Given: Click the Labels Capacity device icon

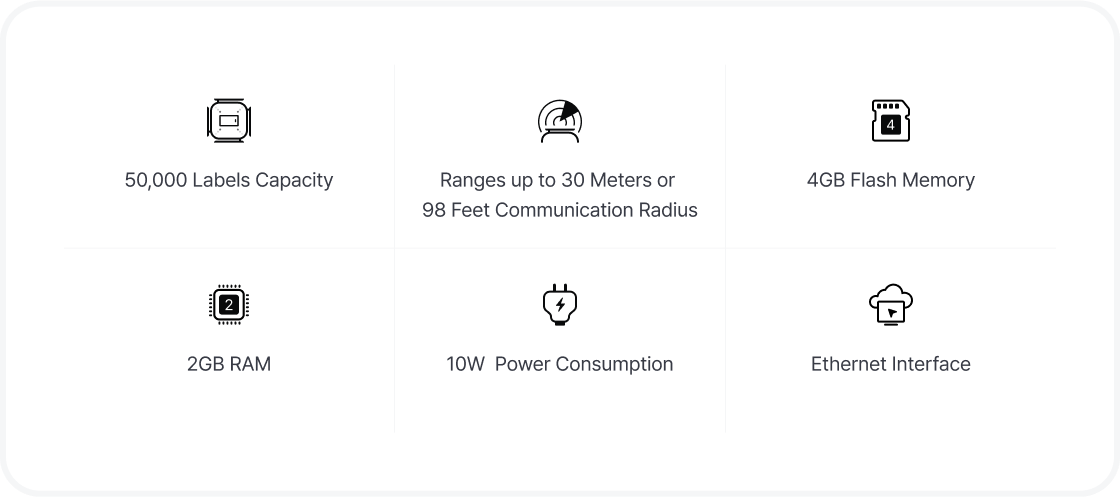Looking at the screenshot, I should click(229, 121).
